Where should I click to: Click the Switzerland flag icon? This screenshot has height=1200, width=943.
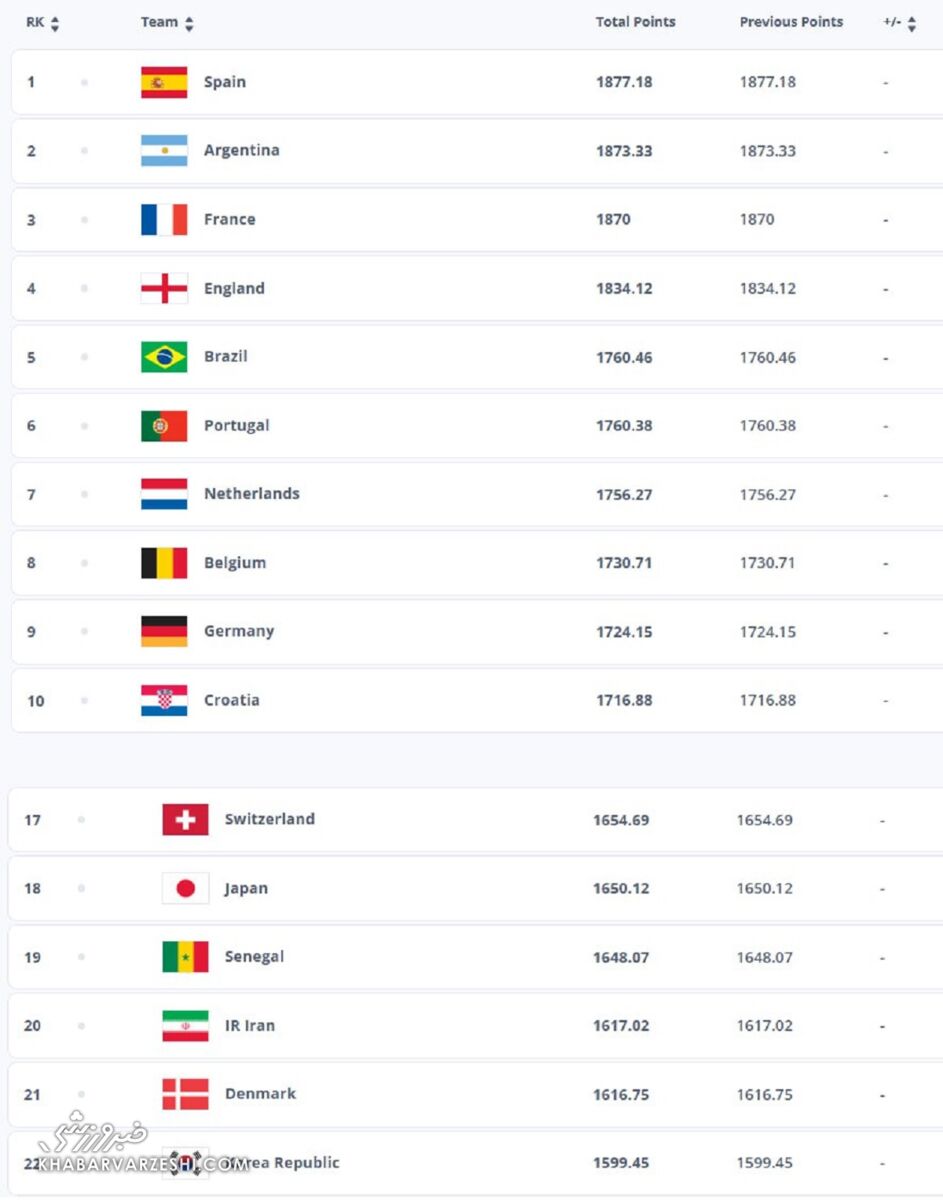tap(185, 820)
